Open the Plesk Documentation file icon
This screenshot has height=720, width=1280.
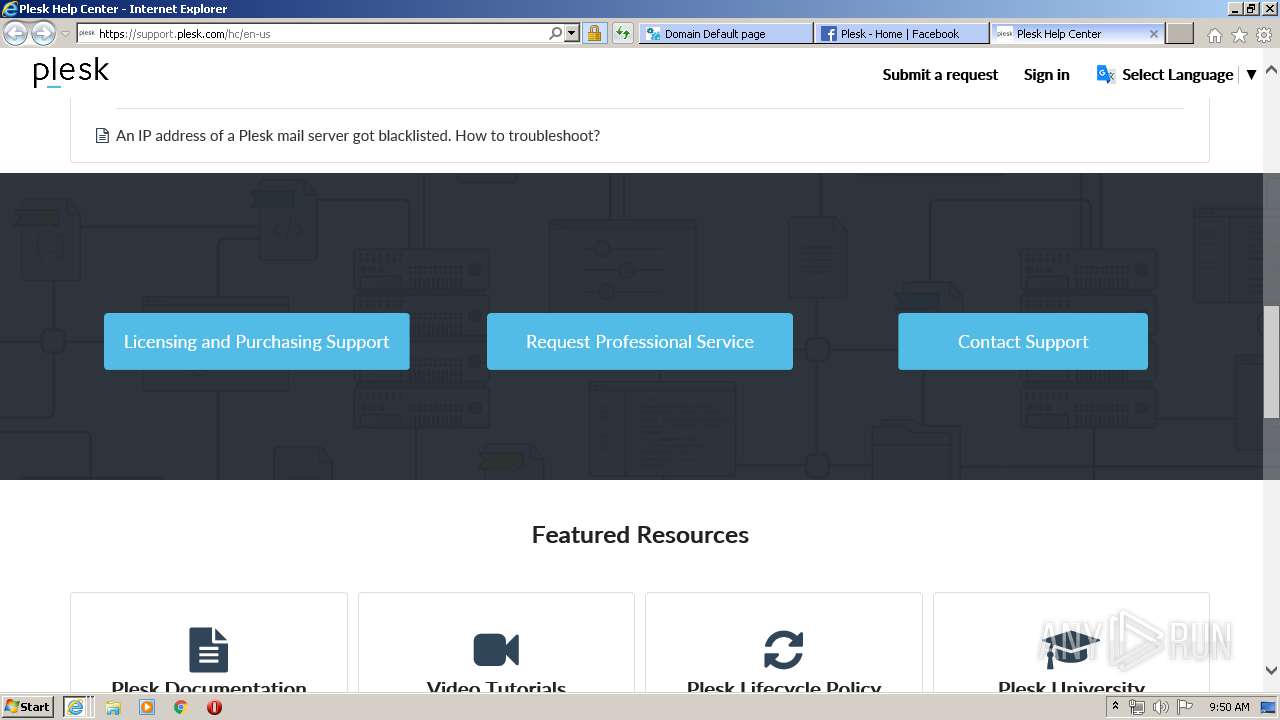pos(209,650)
